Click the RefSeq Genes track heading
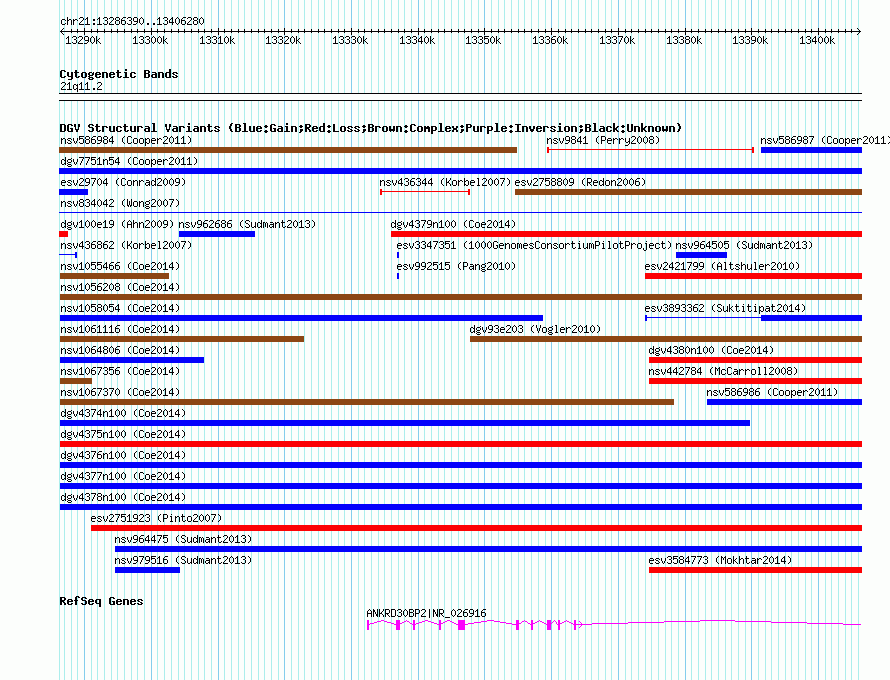The image size is (890, 680). pyautogui.click(x=101, y=601)
